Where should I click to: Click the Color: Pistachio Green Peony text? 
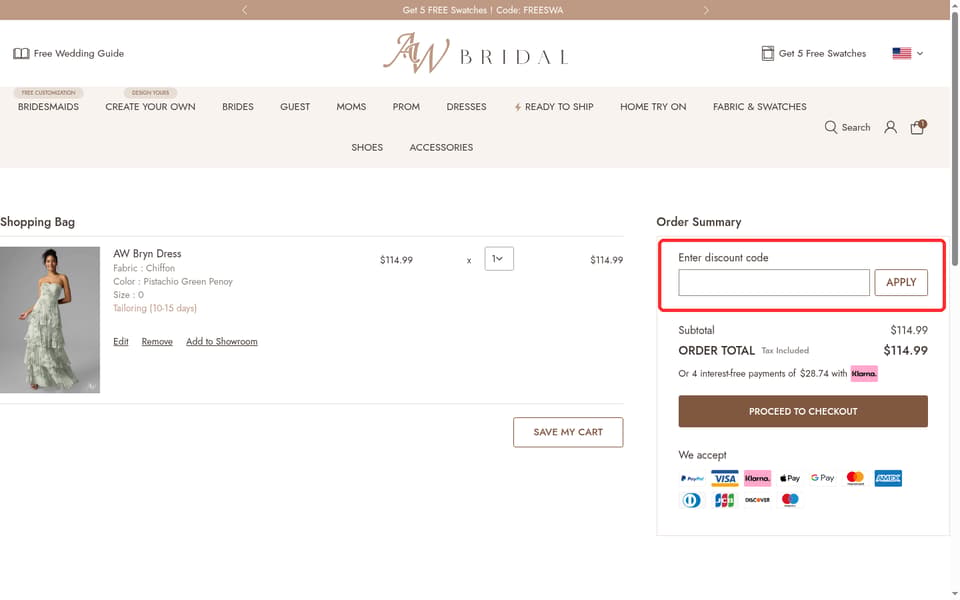[173, 282]
